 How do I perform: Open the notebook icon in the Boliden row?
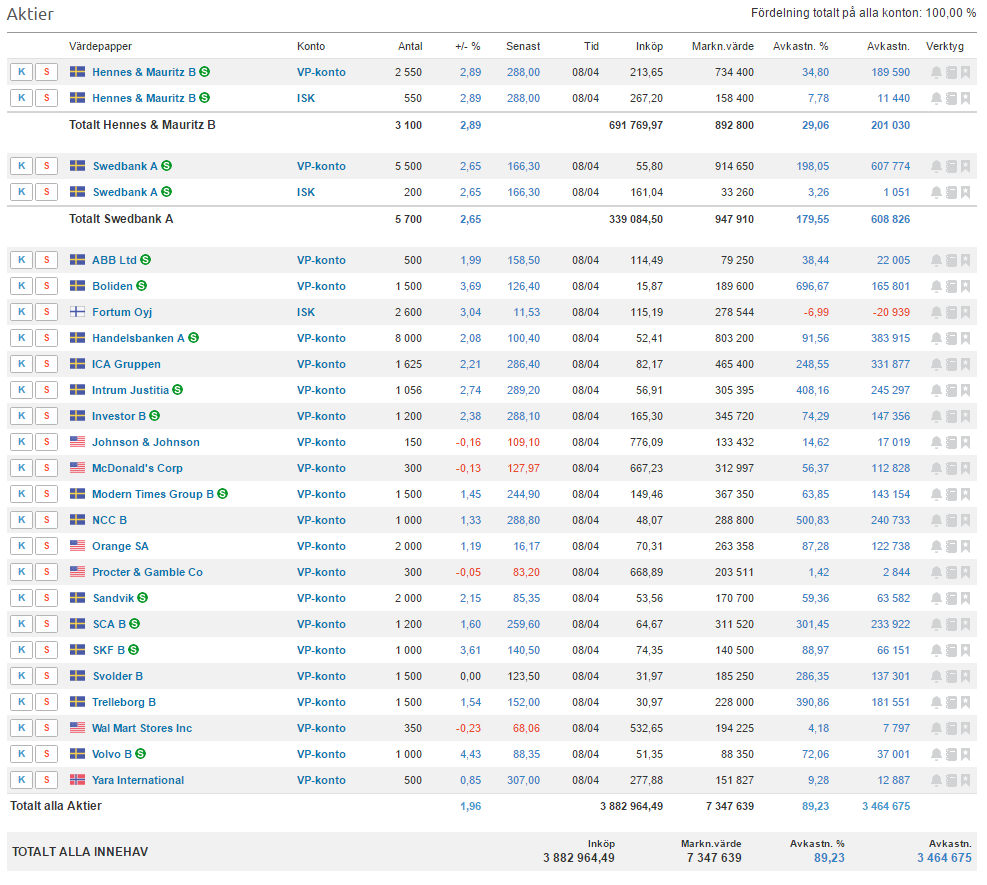(x=951, y=286)
